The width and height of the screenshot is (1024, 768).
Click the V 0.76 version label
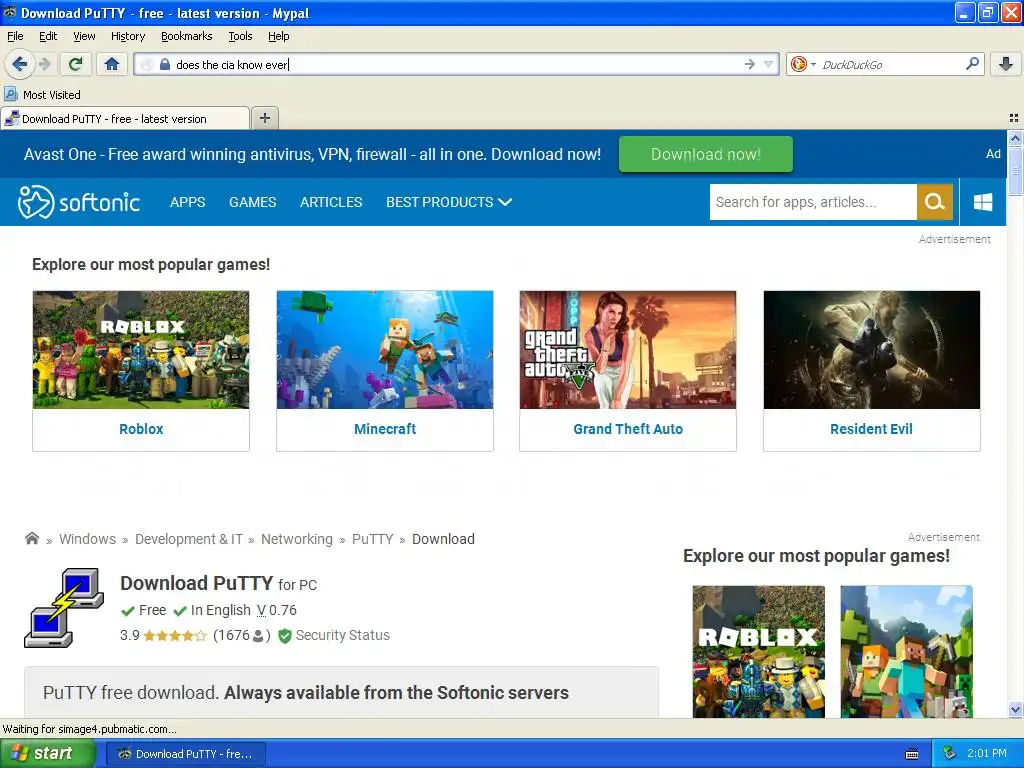(276, 610)
